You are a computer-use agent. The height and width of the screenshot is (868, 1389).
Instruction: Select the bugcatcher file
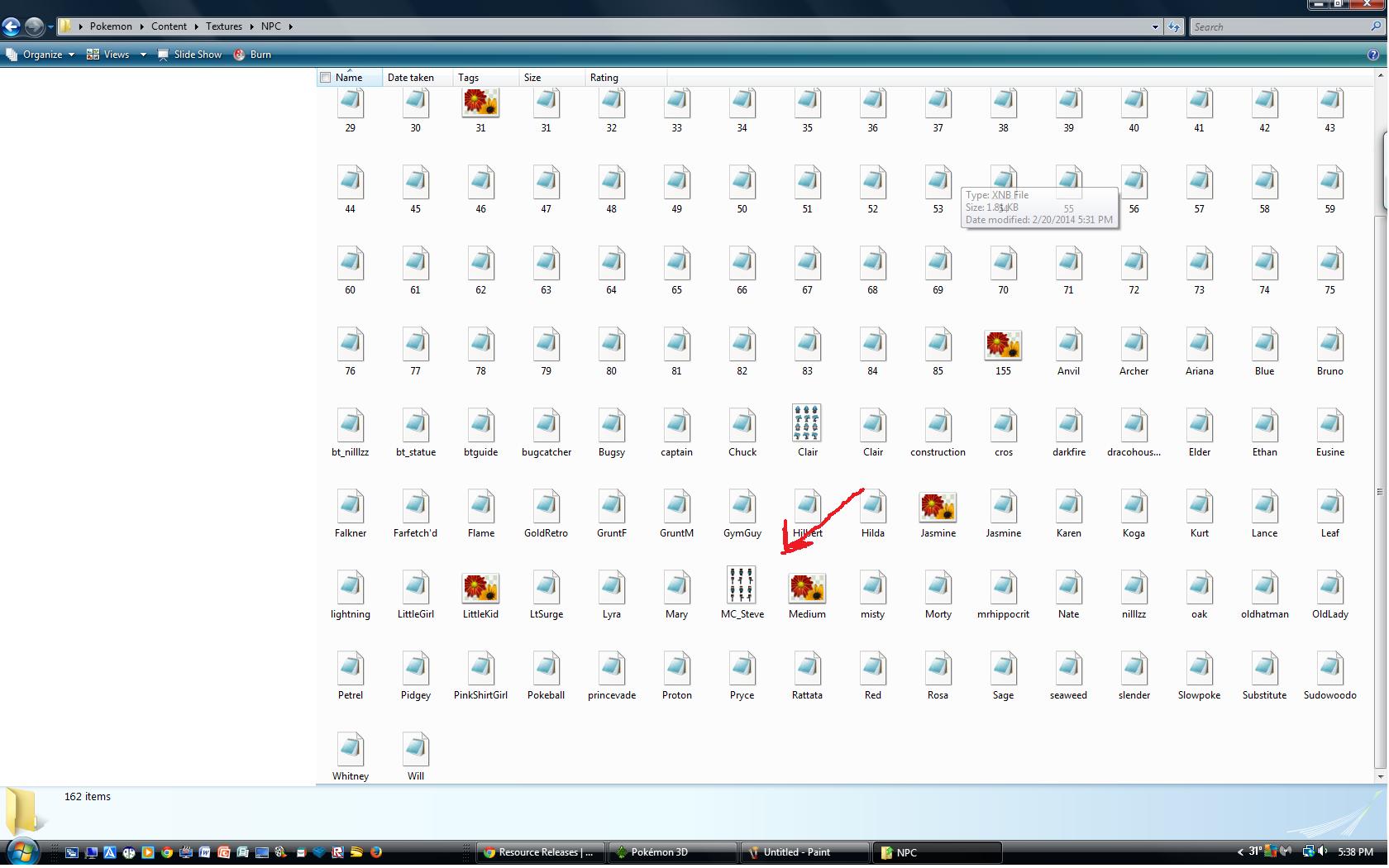pyautogui.click(x=546, y=431)
